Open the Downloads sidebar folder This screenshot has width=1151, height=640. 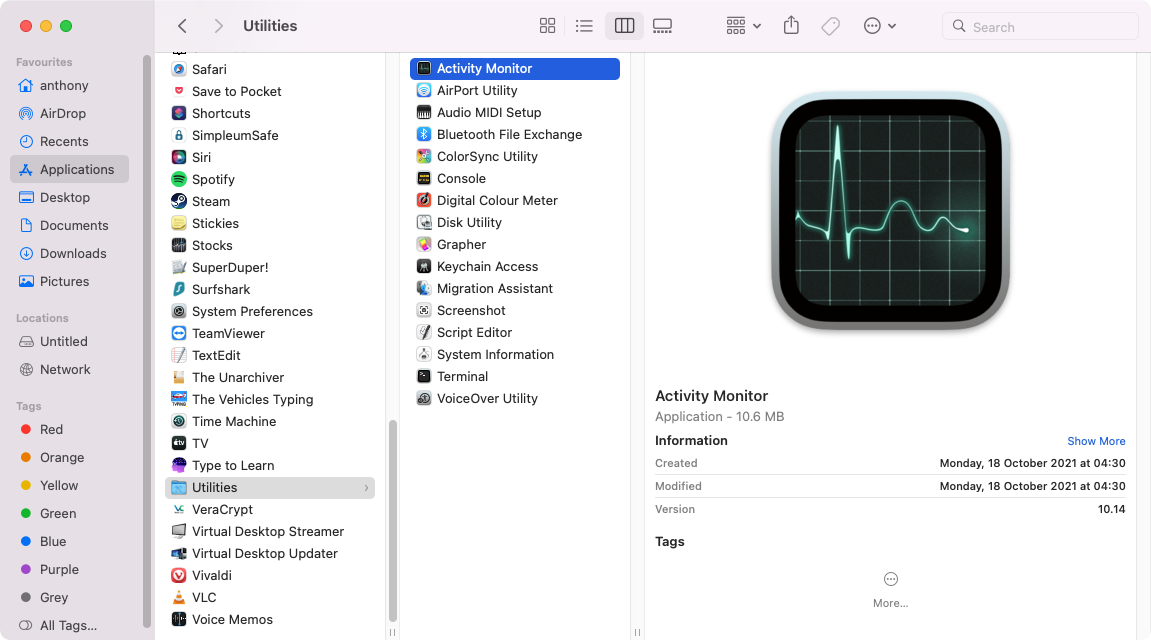[x=70, y=253]
